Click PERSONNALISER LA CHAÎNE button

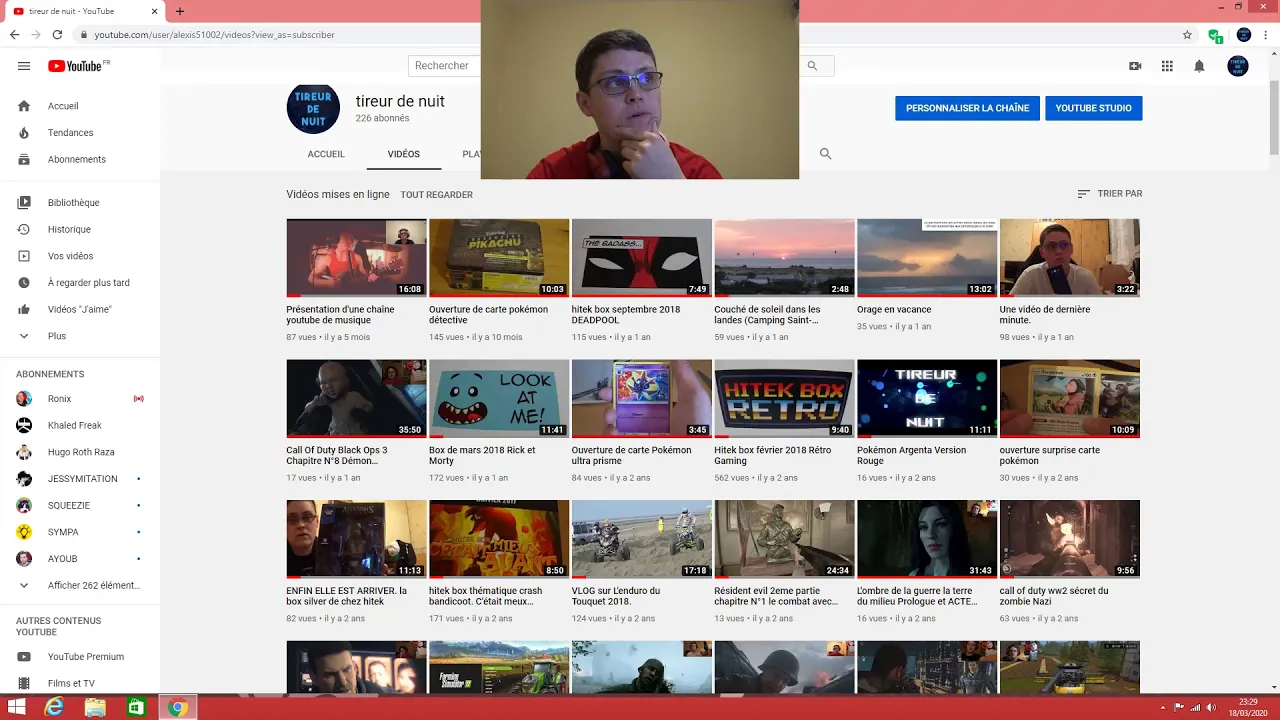point(967,108)
